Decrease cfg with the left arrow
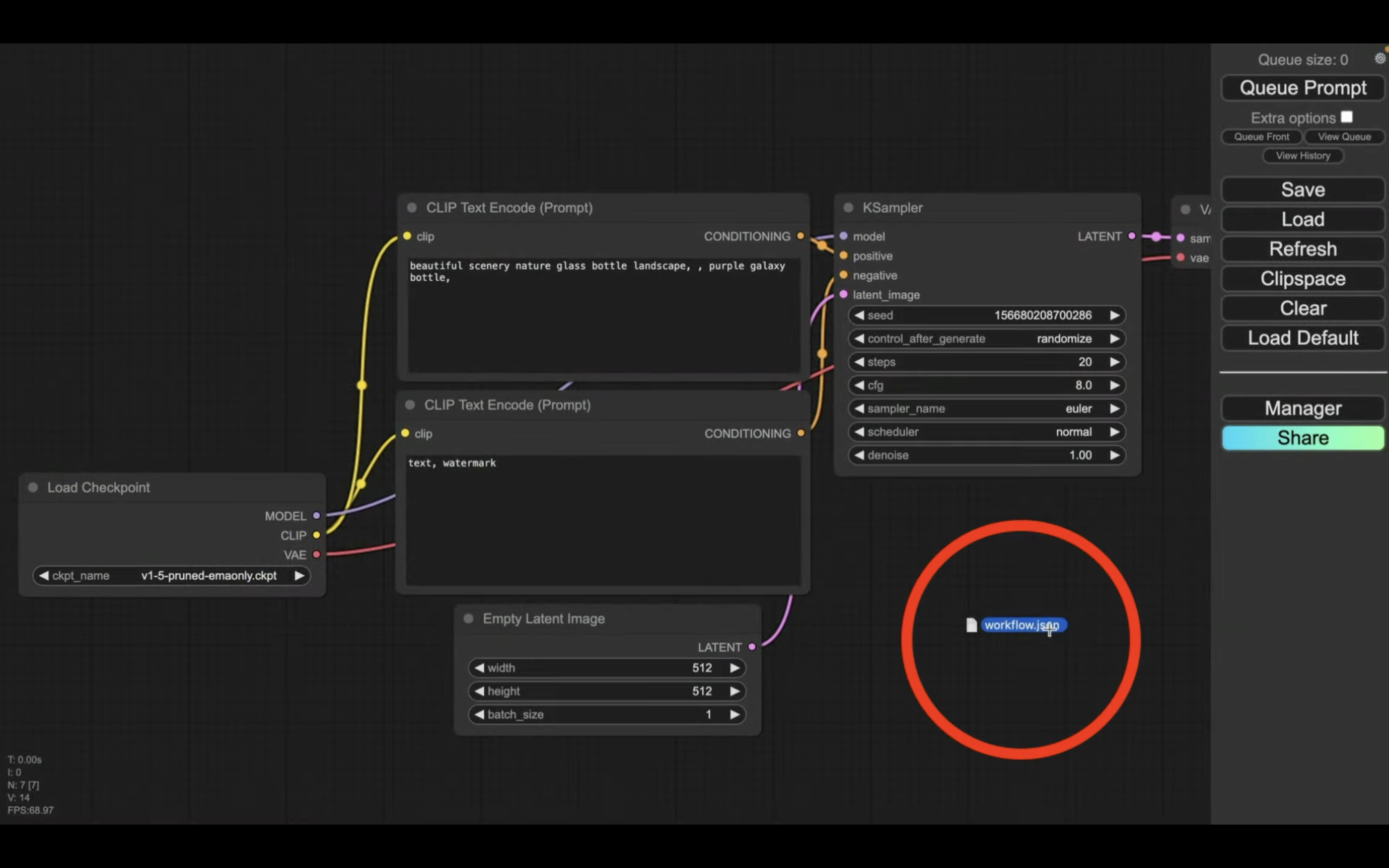Viewport: 1389px width, 868px height. point(859,385)
